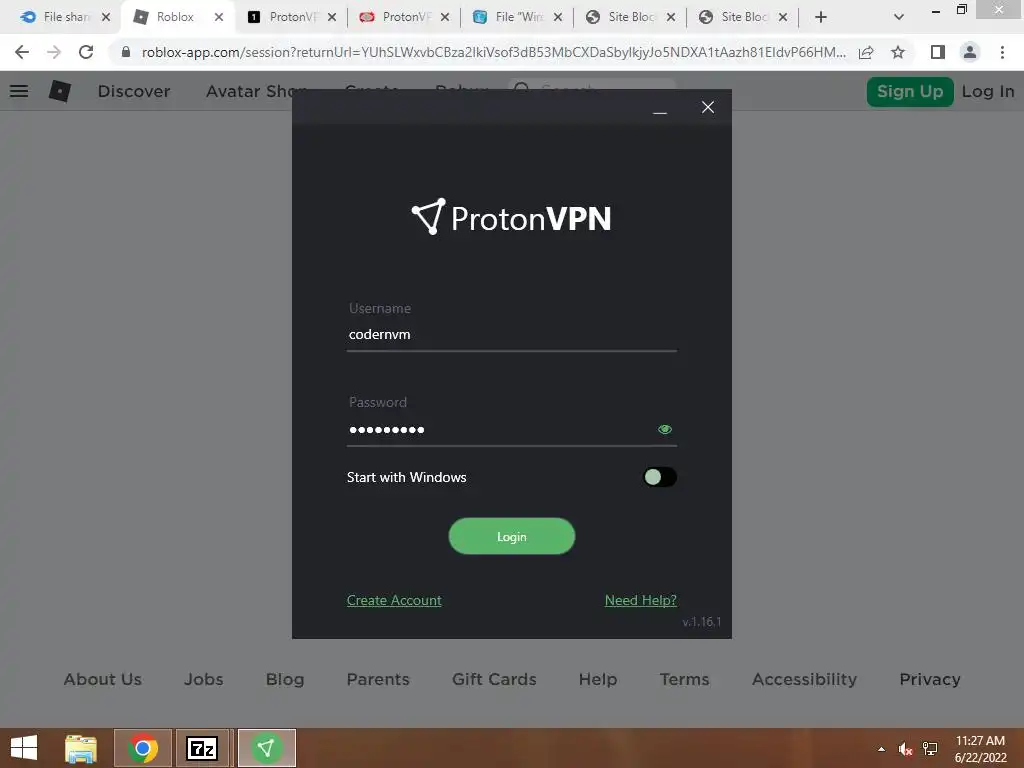Open the Create Account link
Image resolution: width=1024 pixels, height=768 pixels.
pos(394,600)
